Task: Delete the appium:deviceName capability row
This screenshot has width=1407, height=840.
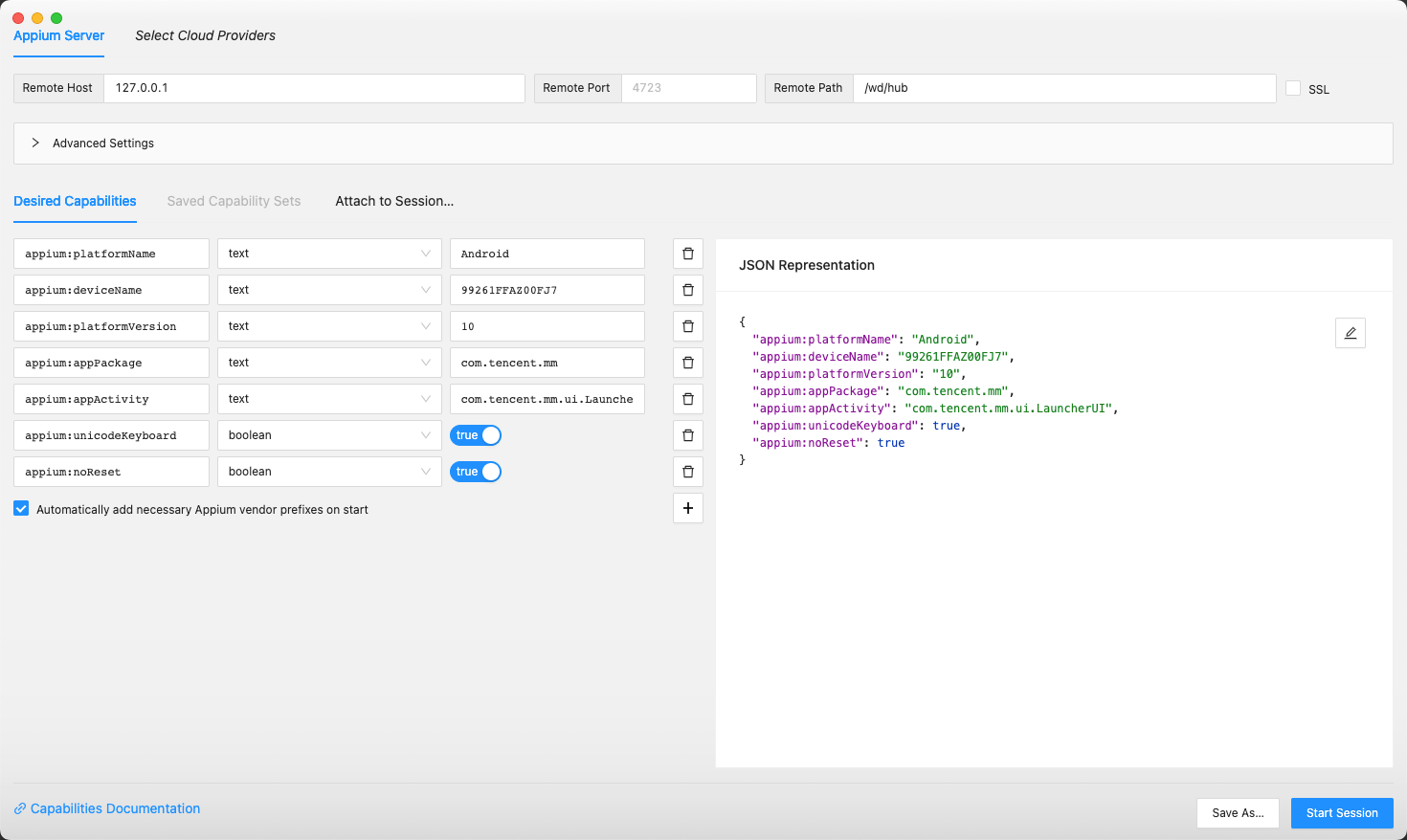Action: pos(687,290)
